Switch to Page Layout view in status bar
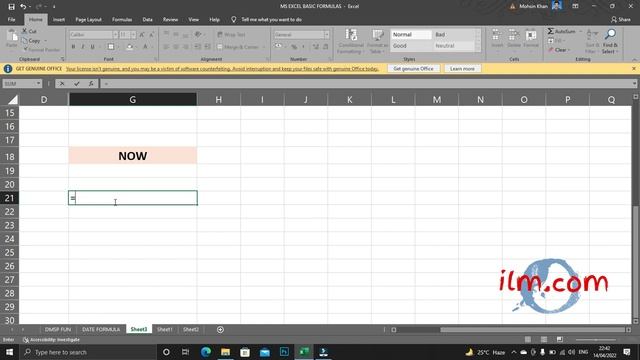The image size is (640, 360). [544, 340]
